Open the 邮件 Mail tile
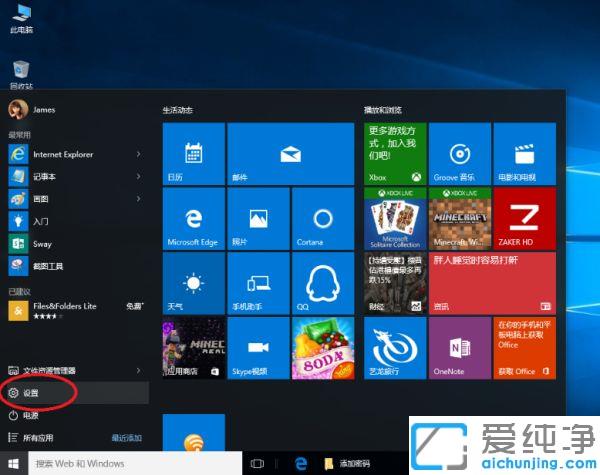The height and width of the screenshot is (475, 600). pyautogui.click(x=291, y=154)
